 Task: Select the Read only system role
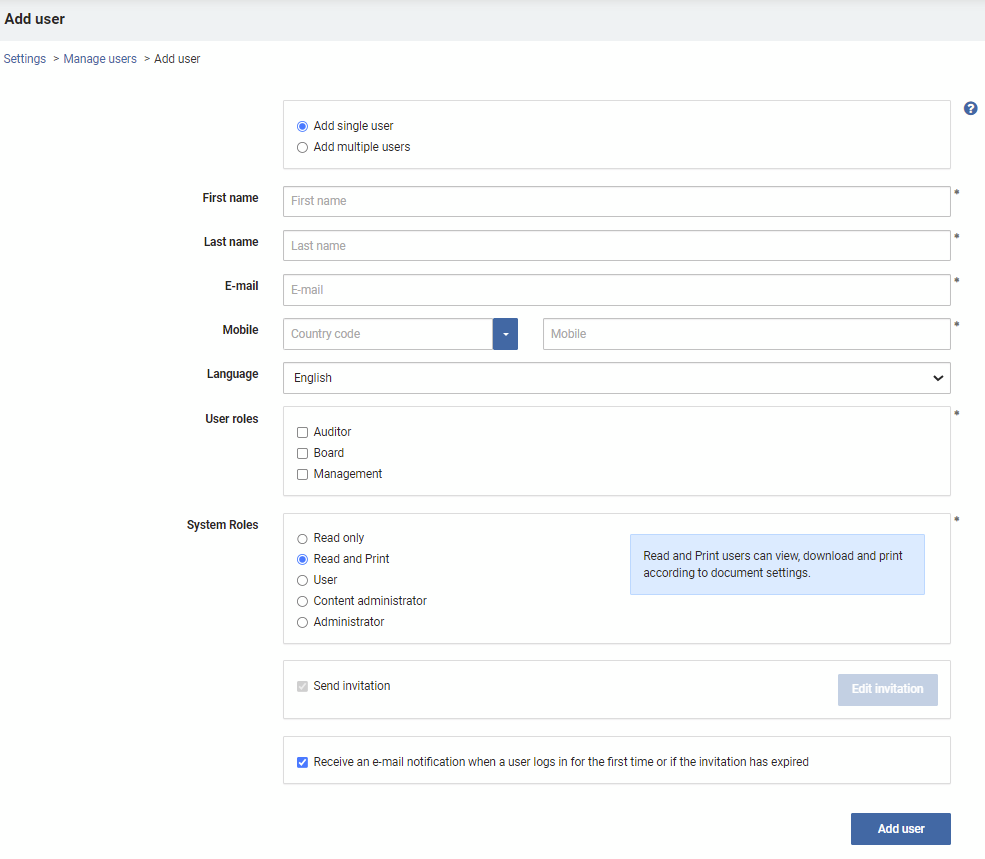[x=302, y=539]
